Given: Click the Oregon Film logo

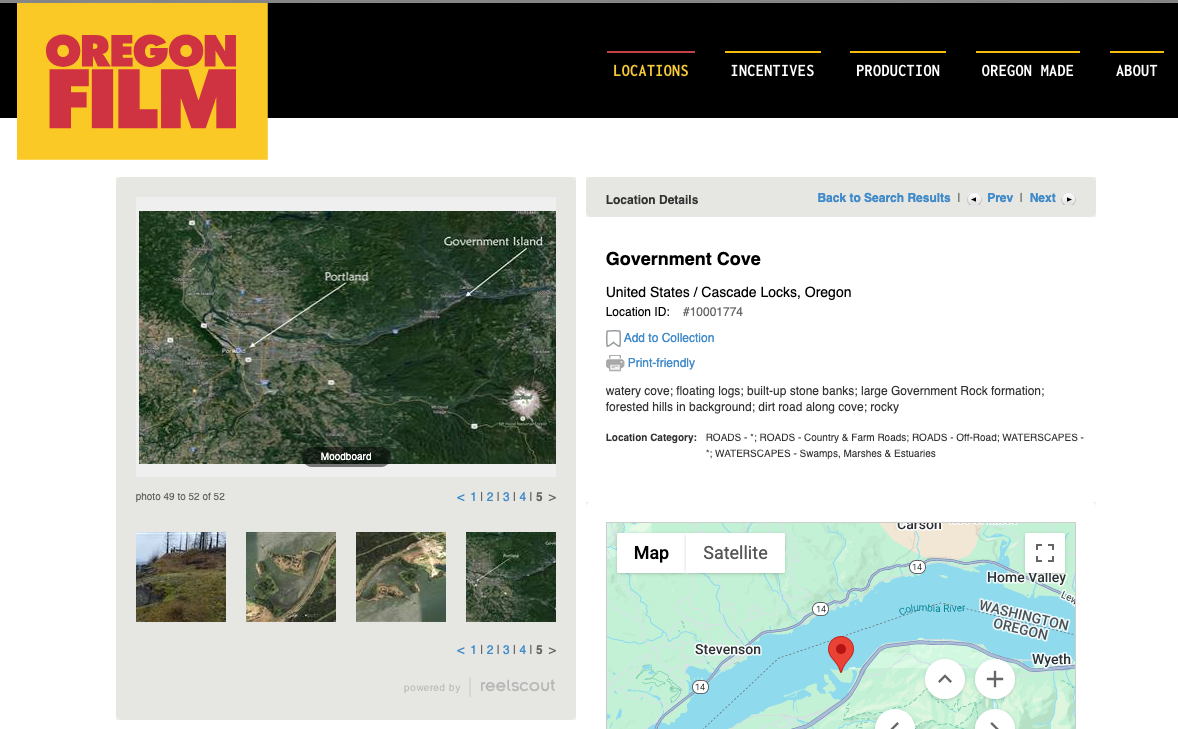Looking at the screenshot, I should tap(142, 81).
